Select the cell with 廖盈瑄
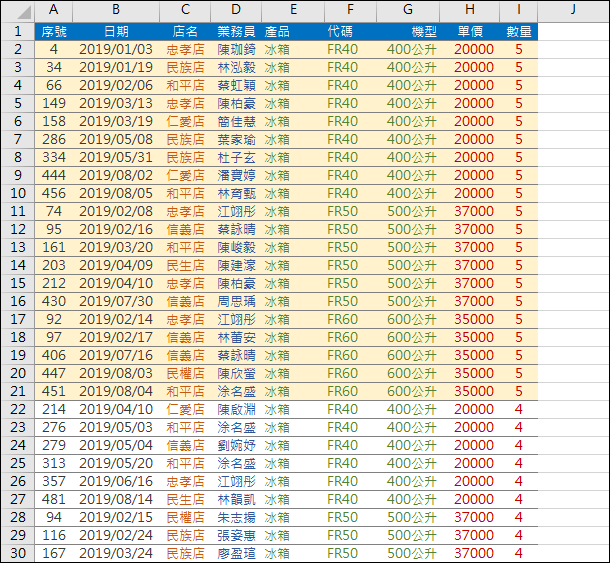This screenshot has width=610, height=563. [236, 553]
